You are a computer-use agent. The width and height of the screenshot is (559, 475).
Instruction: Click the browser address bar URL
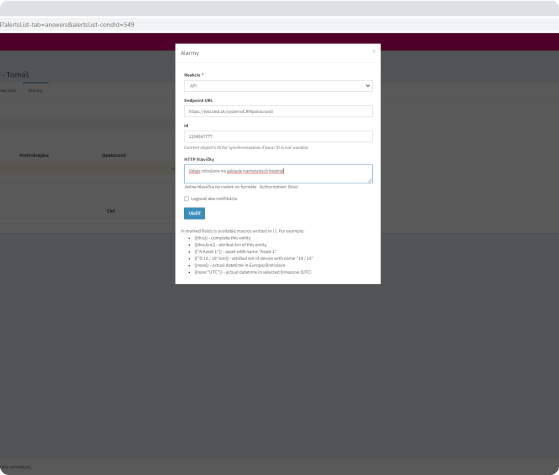(x=67, y=25)
